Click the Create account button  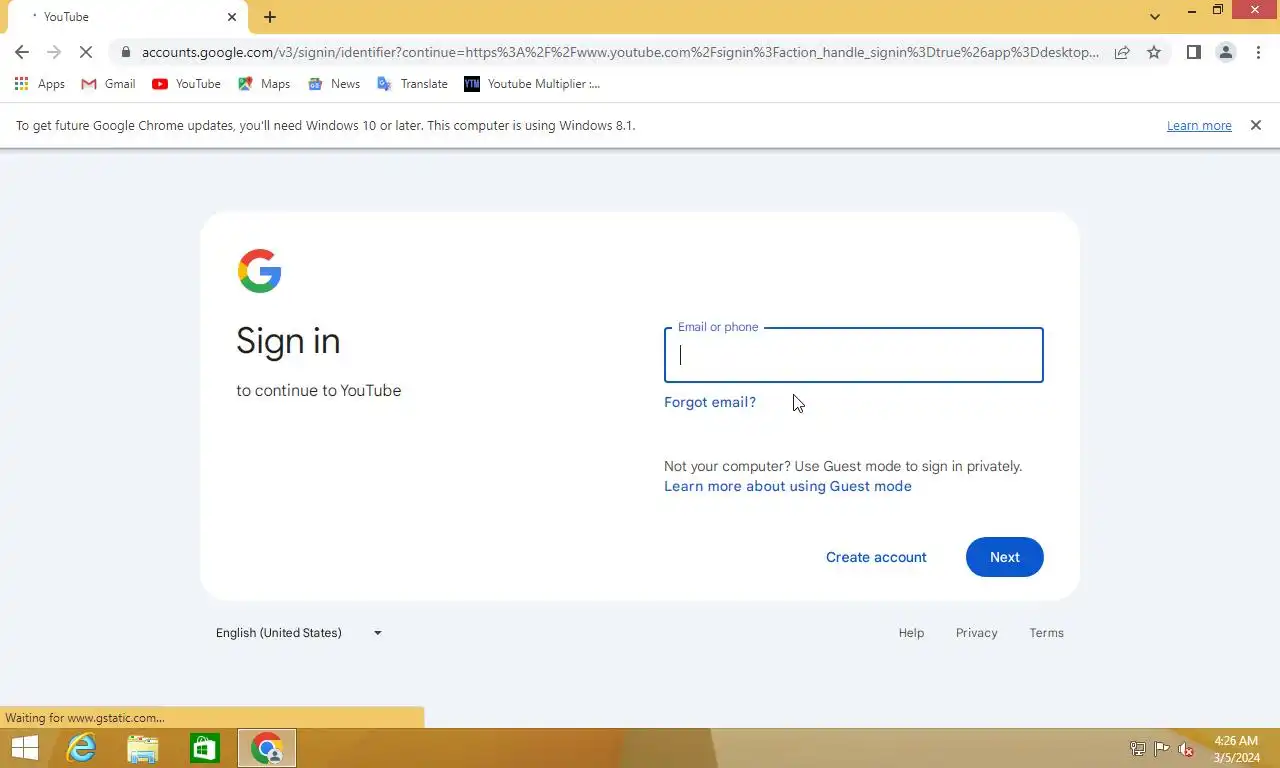(876, 557)
